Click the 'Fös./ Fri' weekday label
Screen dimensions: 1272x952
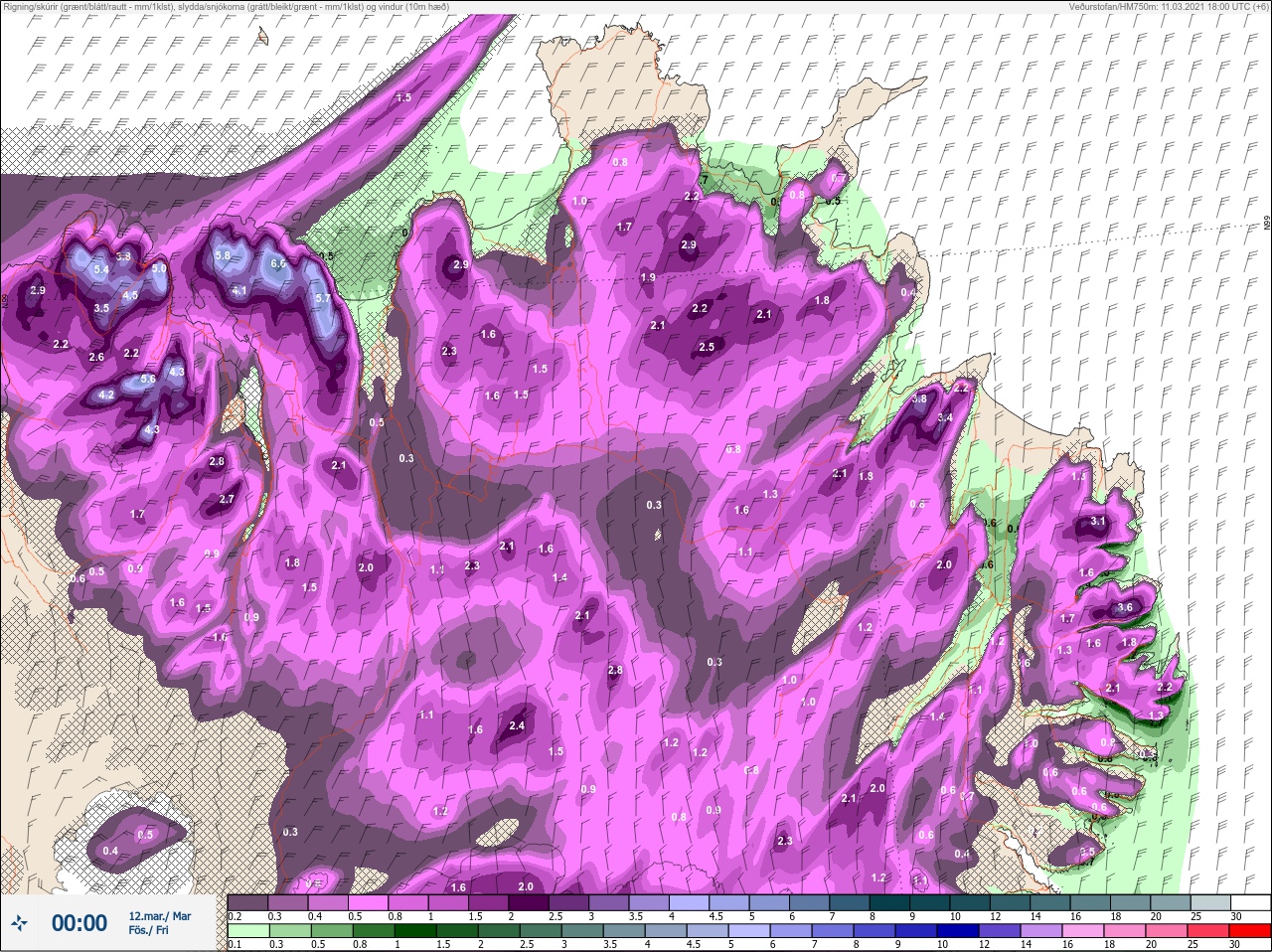(148, 931)
